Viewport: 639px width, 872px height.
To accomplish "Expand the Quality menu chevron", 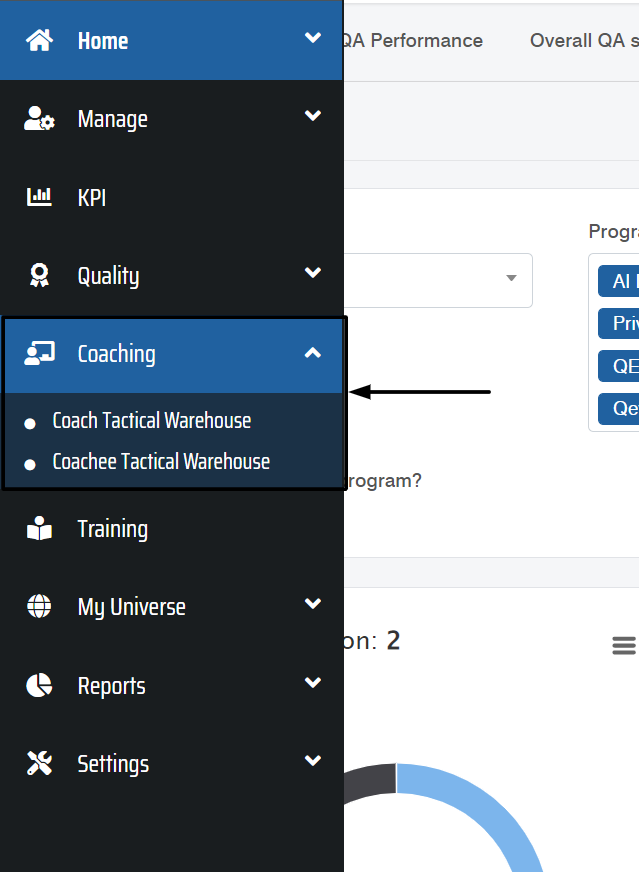I will coord(313,272).
